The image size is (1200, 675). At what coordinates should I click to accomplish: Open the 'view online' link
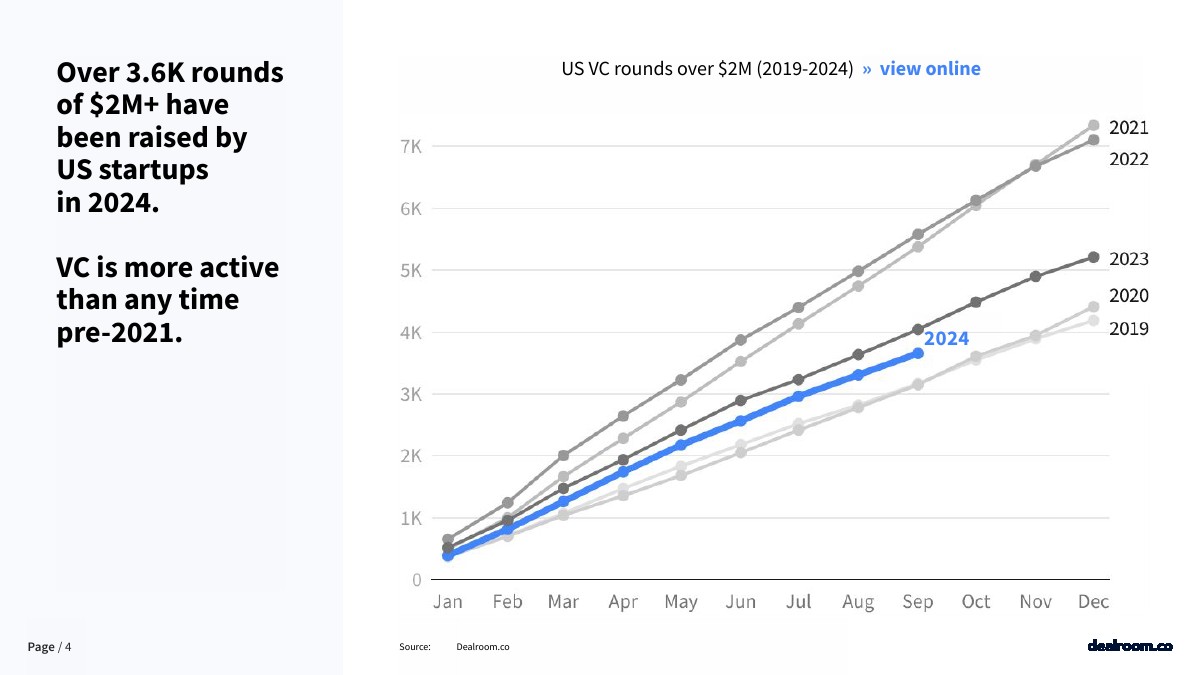click(930, 69)
